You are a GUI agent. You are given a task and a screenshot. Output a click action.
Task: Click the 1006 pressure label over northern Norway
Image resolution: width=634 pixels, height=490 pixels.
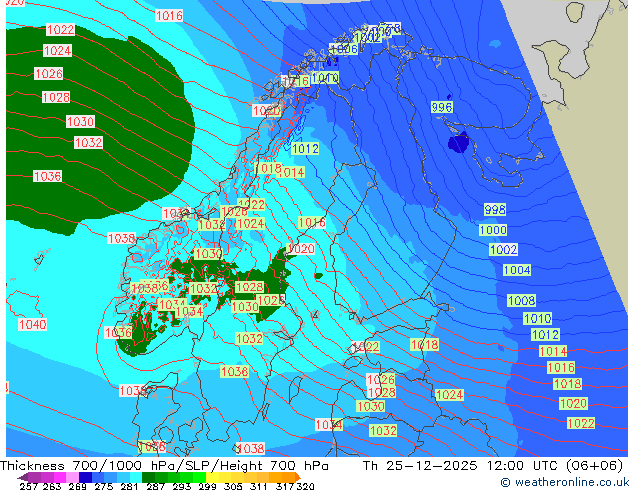(344, 49)
